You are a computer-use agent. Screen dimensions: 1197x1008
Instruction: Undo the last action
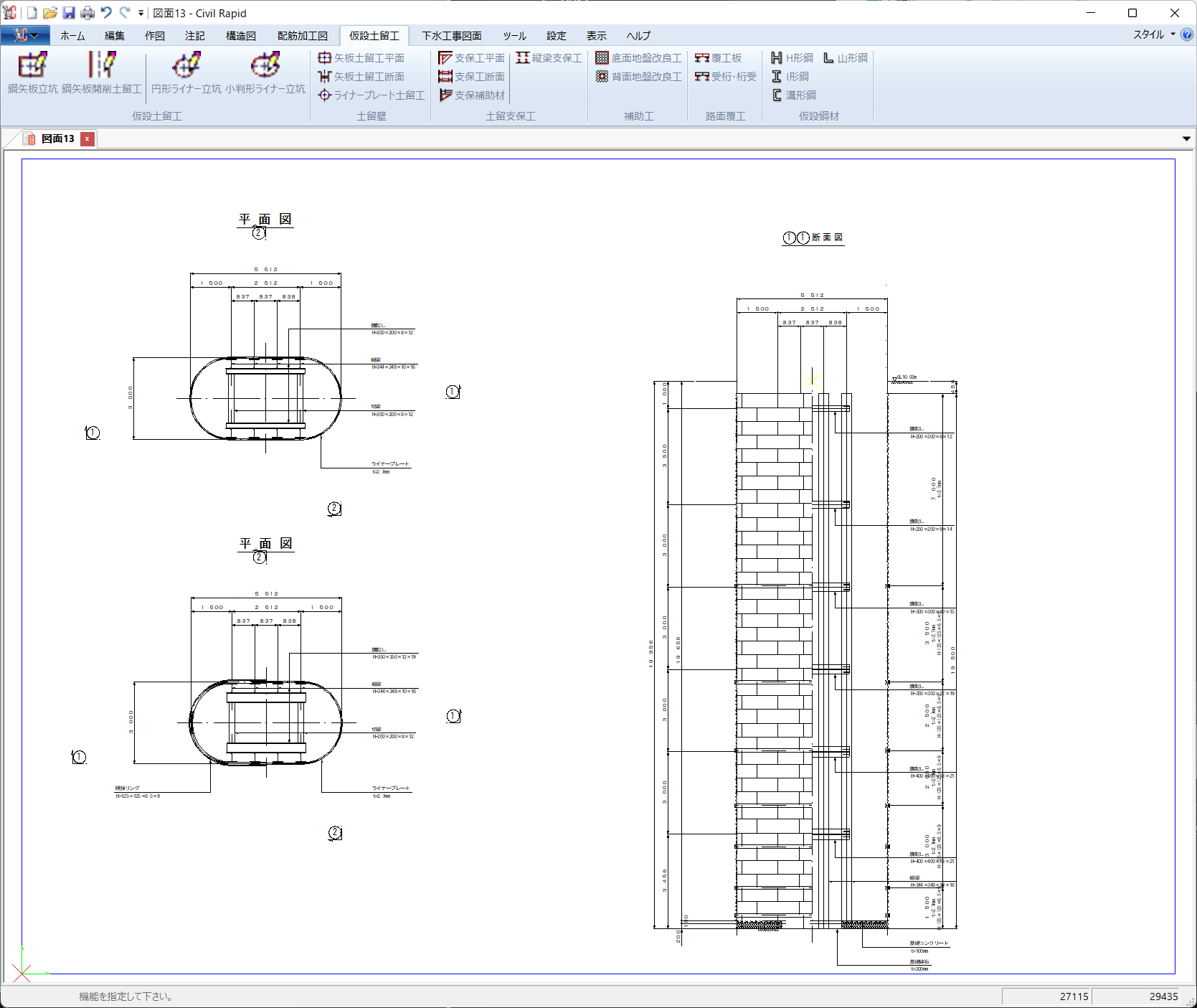(106, 13)
